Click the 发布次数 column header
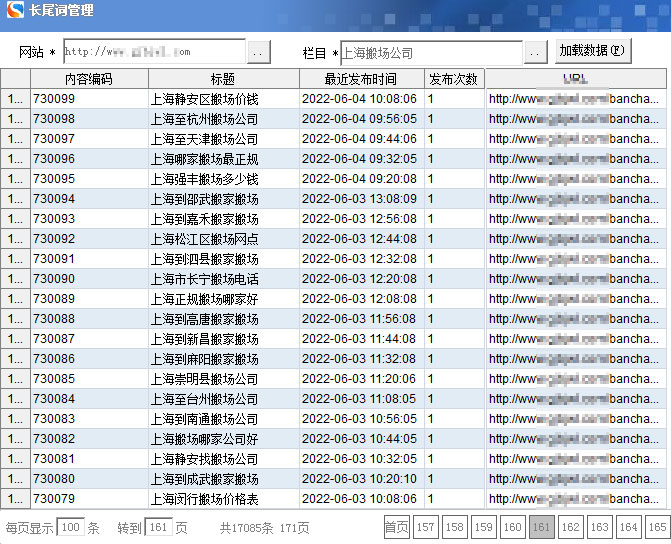 pos(454,79)
